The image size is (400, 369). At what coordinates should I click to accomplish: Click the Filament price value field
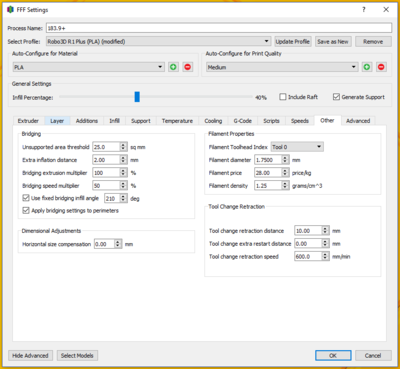268,173
